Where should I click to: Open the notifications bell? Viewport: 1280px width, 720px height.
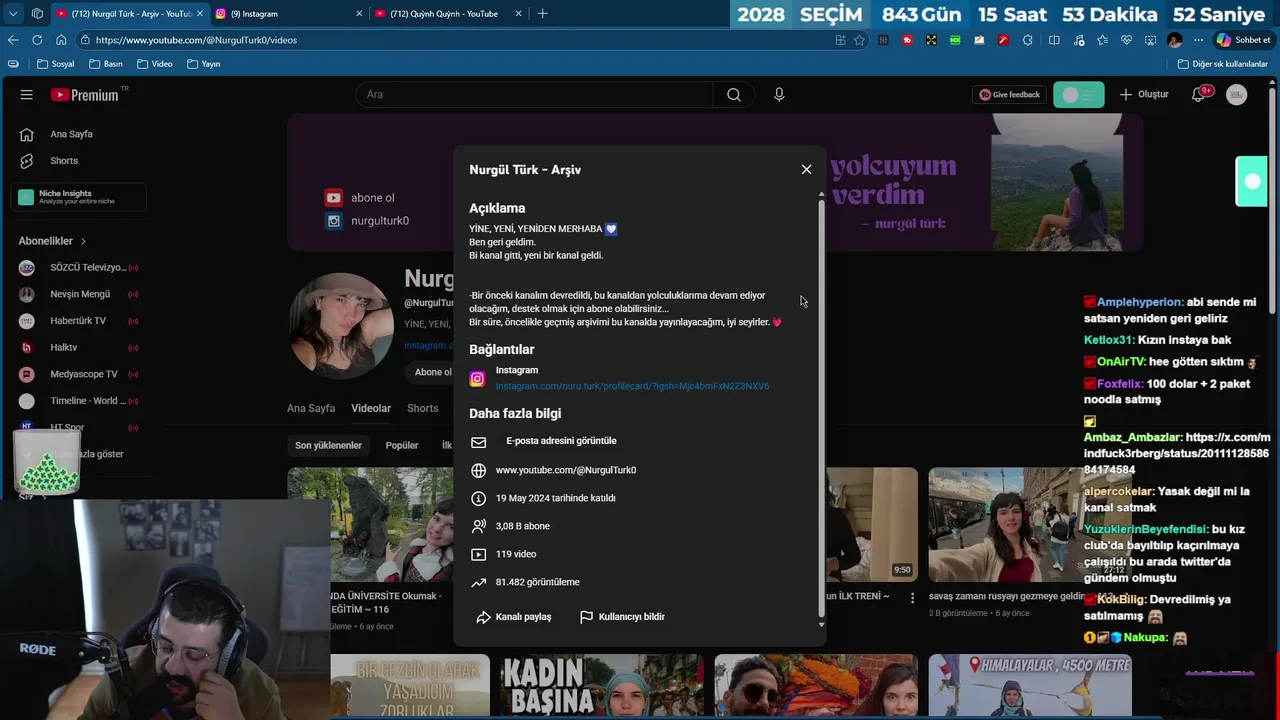coord(1199,95)
